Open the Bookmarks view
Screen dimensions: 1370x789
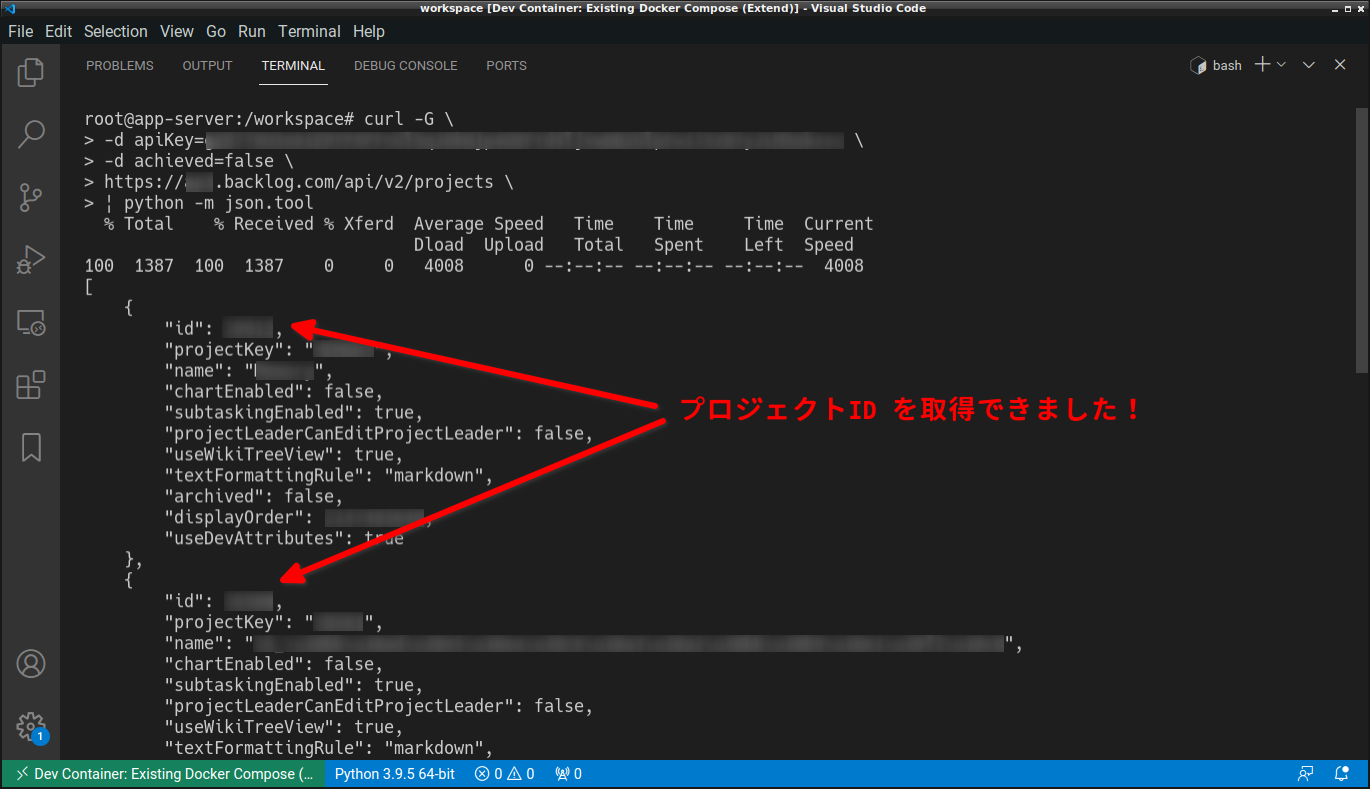(30, 447)
